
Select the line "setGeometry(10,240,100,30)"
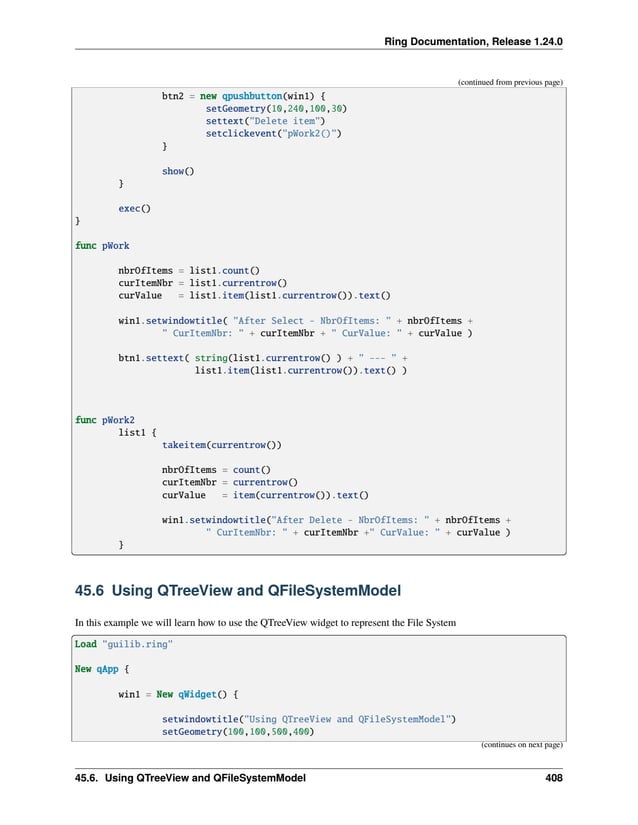(x=276, y=109)
